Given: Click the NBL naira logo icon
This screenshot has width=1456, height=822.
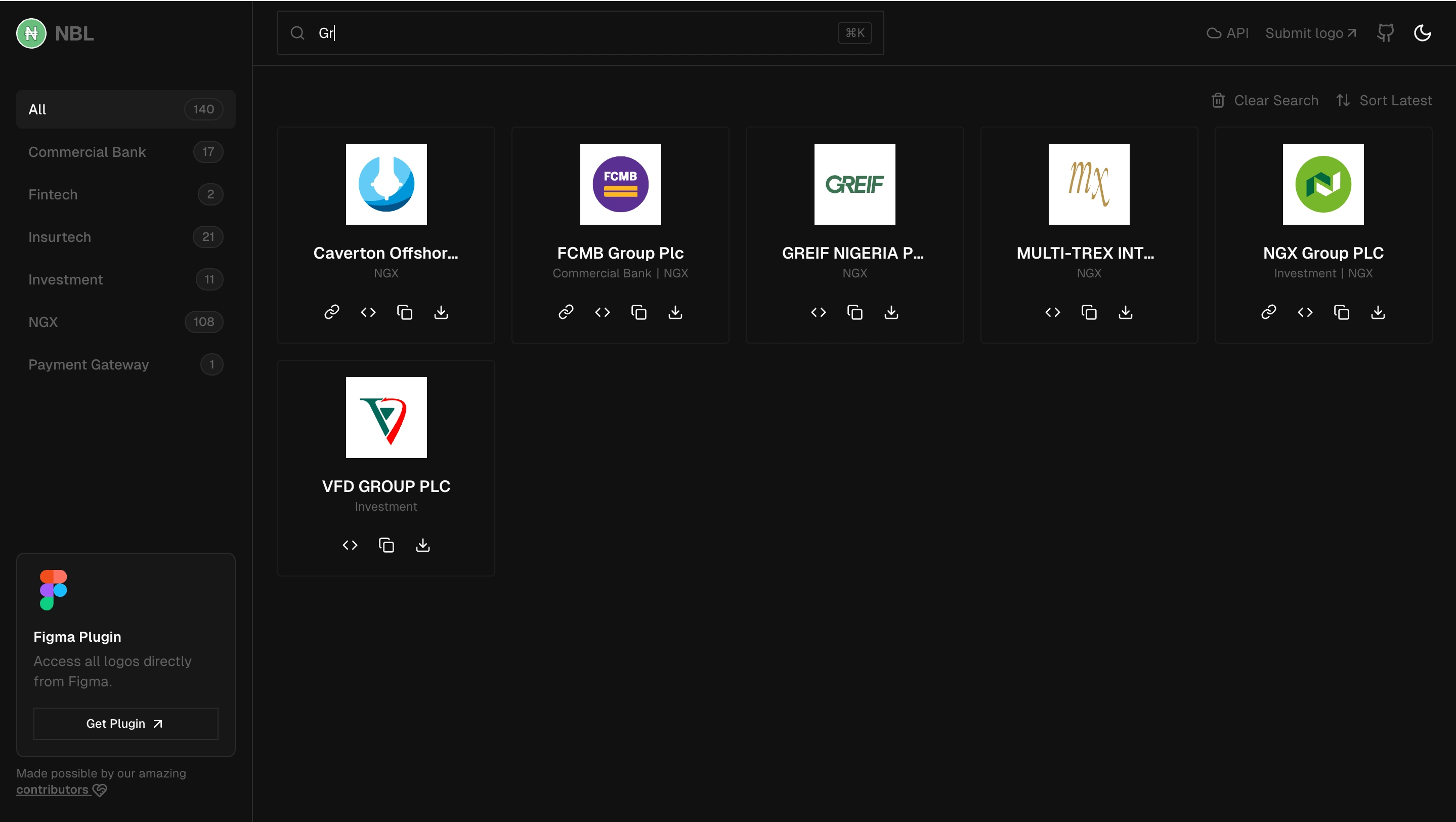Looking at the screenshot, I should tap(31, 33).
